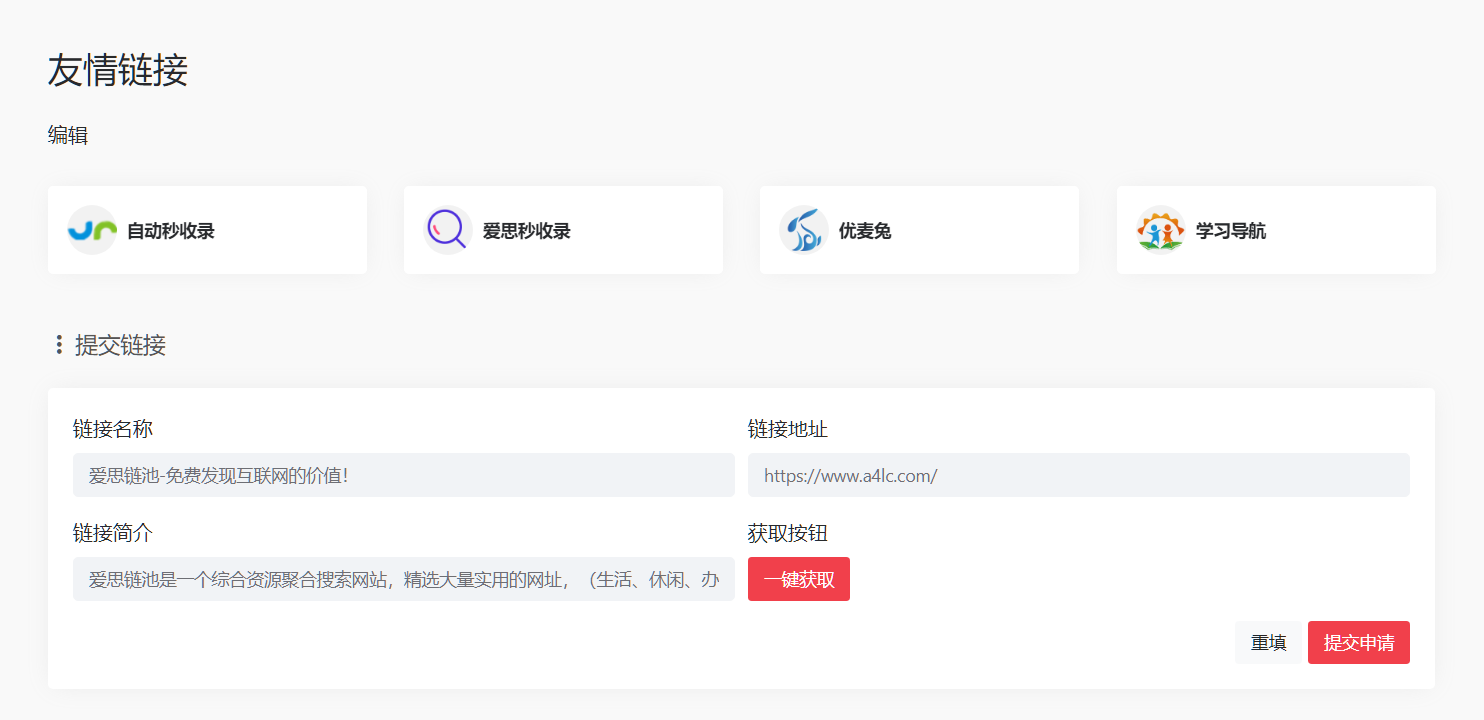
Task: Submit the form via 提交申请
Action: [x=1358, y=642]
